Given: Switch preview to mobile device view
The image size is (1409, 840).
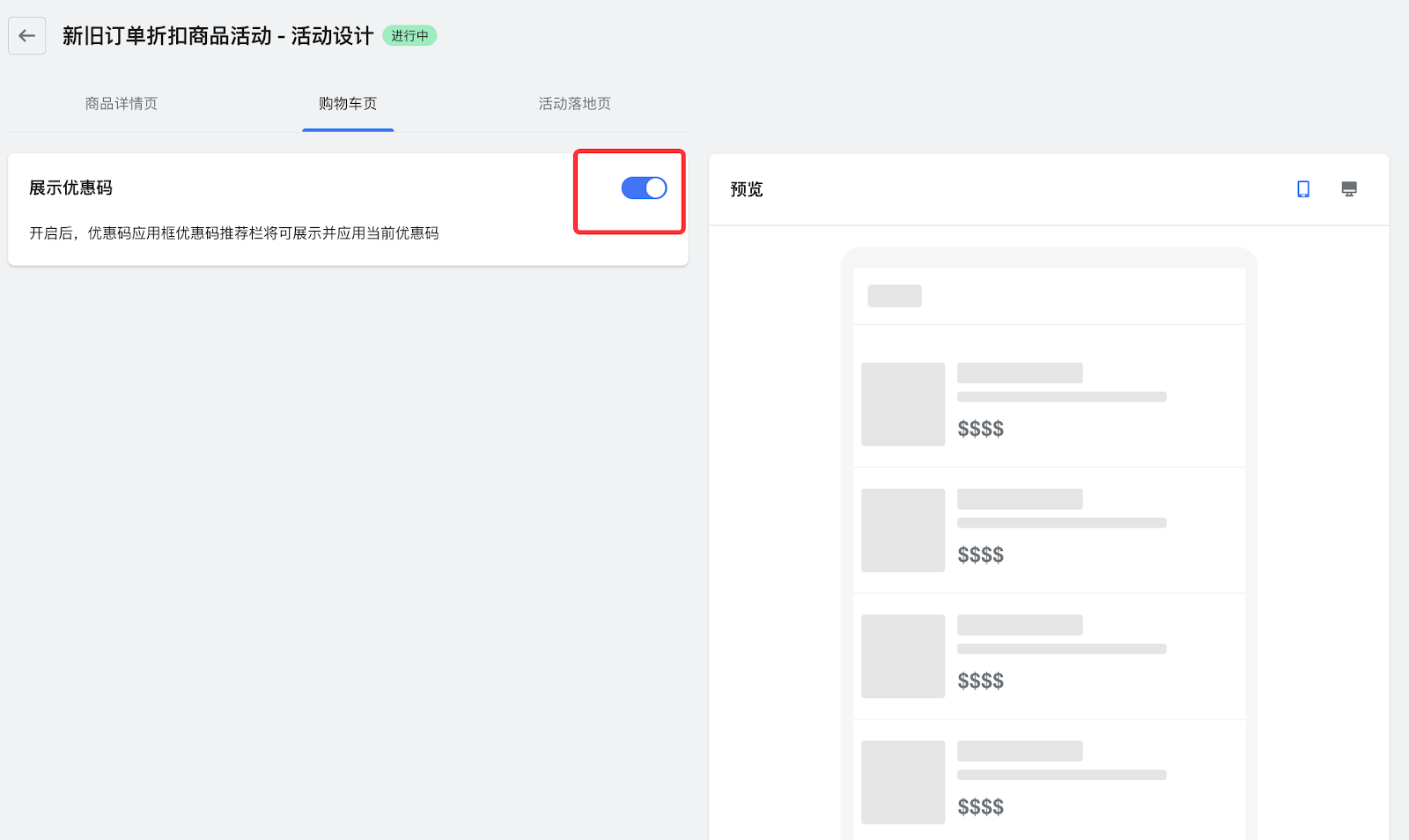Looking at the screenshot, I should coord(1303,189).
